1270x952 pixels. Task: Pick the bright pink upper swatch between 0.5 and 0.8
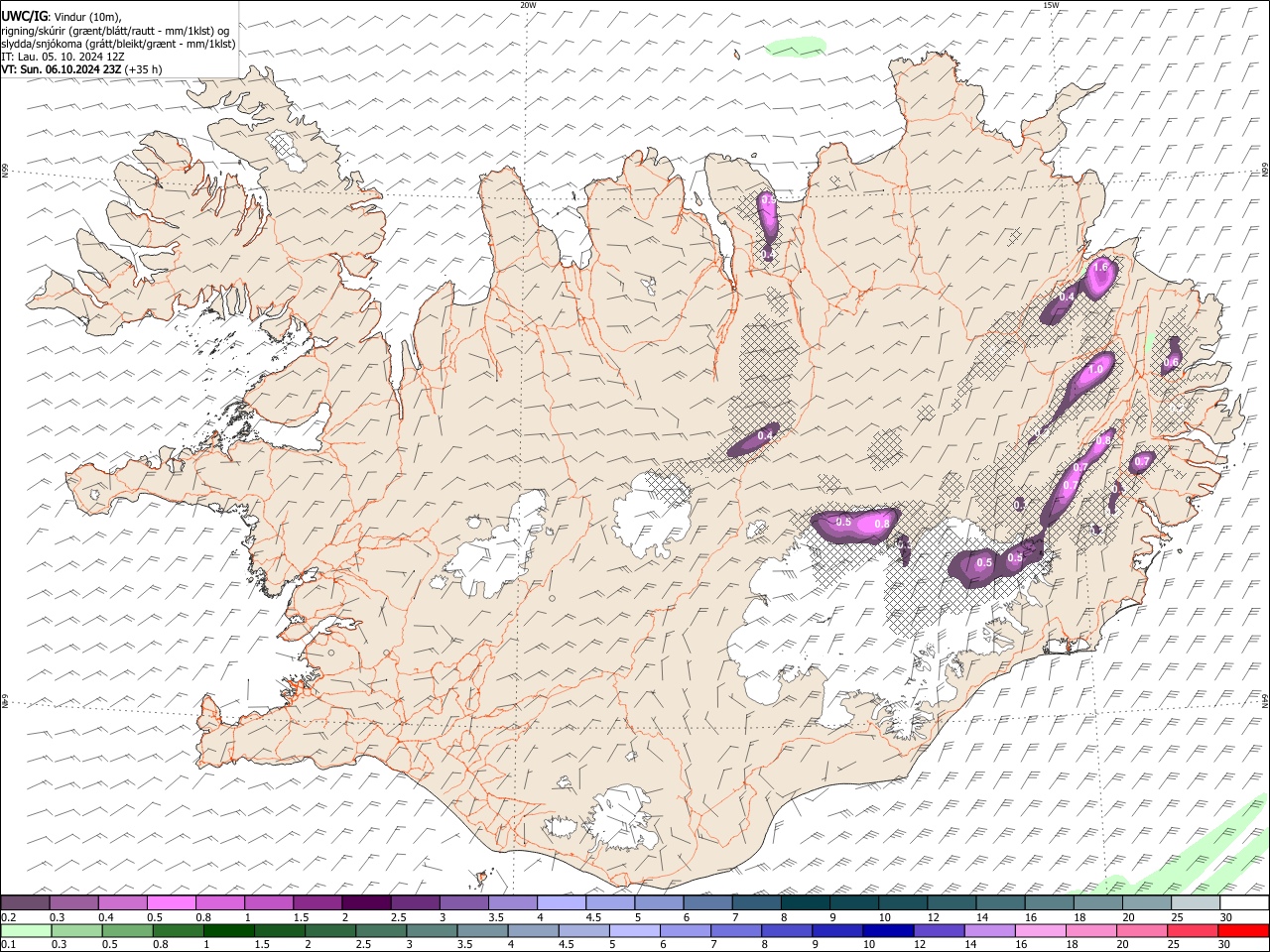point(172,902)
